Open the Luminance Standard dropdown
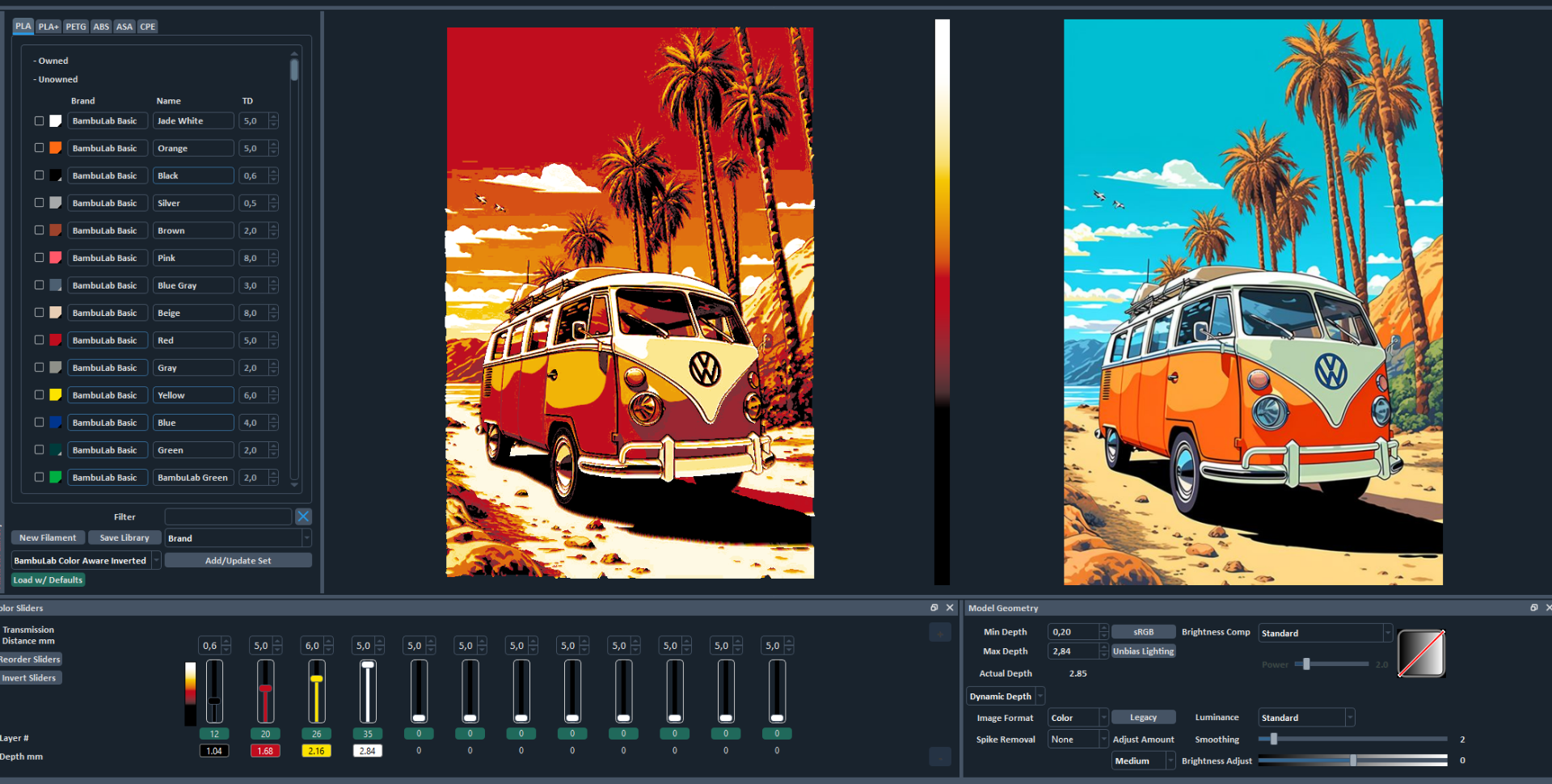The width and height of the screenshot is (1552, 784). coord(1306,718)
